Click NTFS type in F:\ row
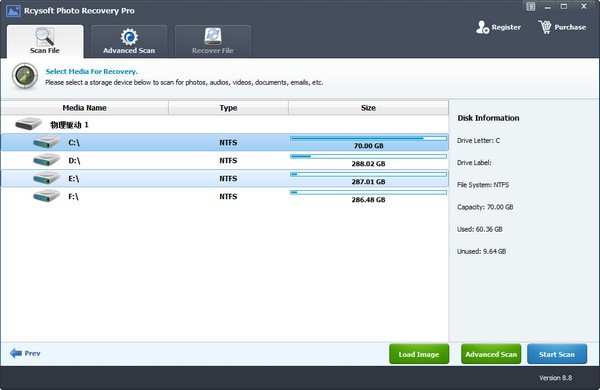Screen dimensions: 600x390 (228, 197)
